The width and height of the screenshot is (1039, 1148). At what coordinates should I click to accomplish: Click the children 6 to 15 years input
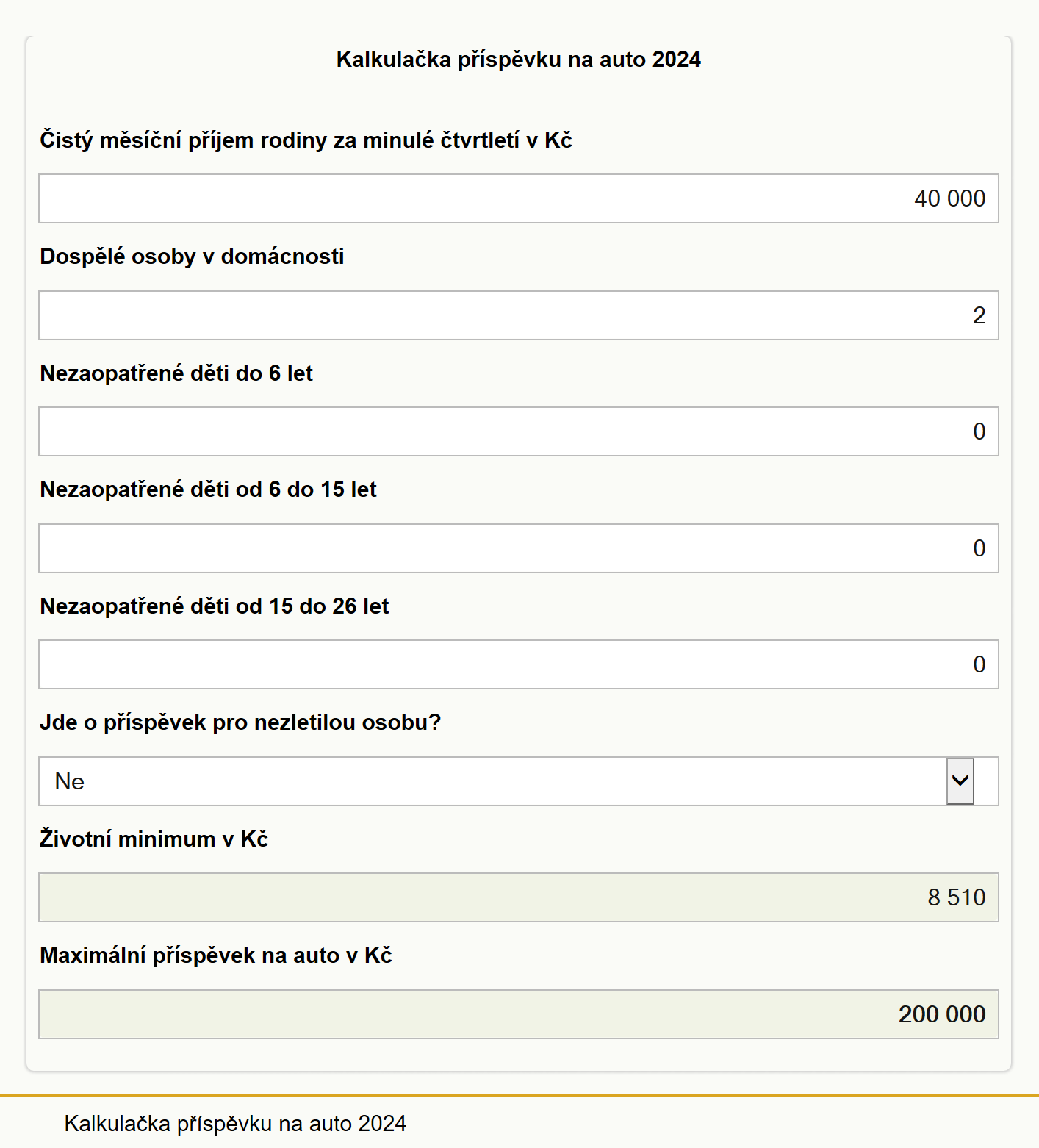coord(519,548)
